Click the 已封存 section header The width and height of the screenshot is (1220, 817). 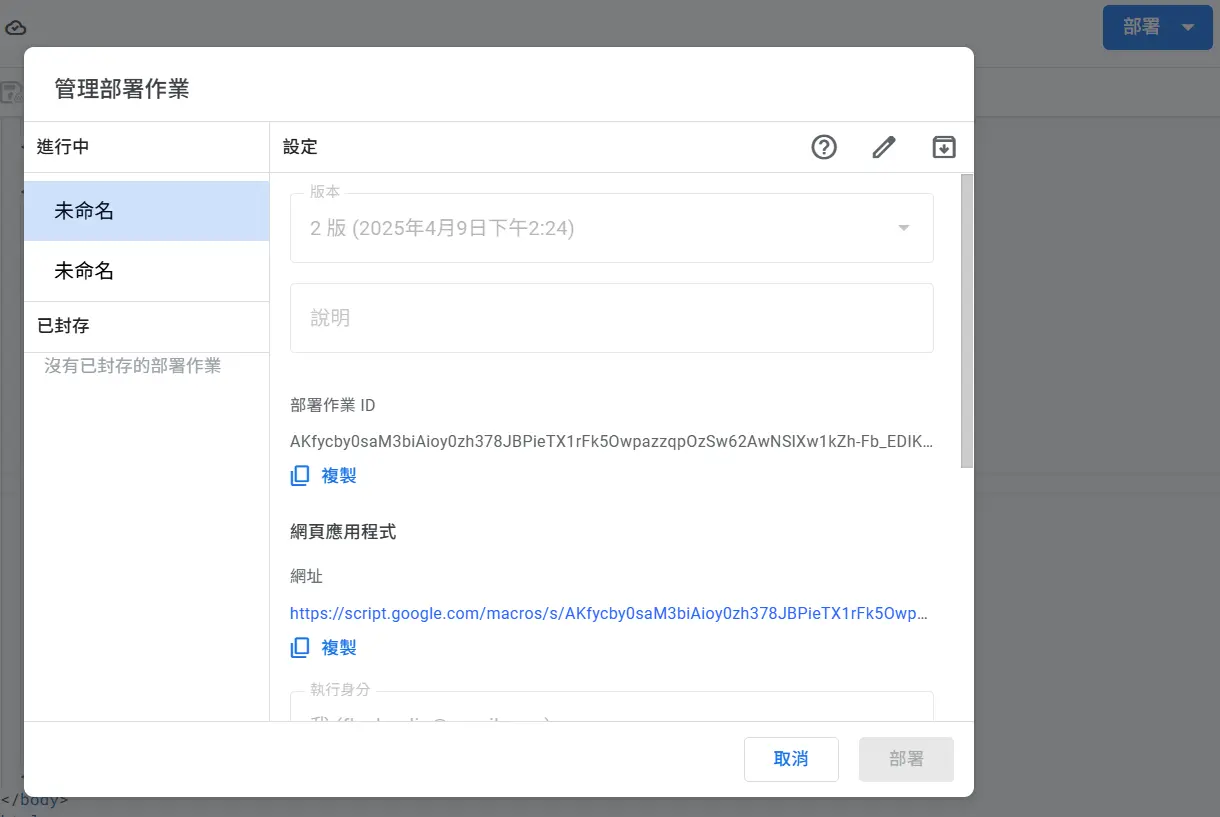(x=63, y=326)
